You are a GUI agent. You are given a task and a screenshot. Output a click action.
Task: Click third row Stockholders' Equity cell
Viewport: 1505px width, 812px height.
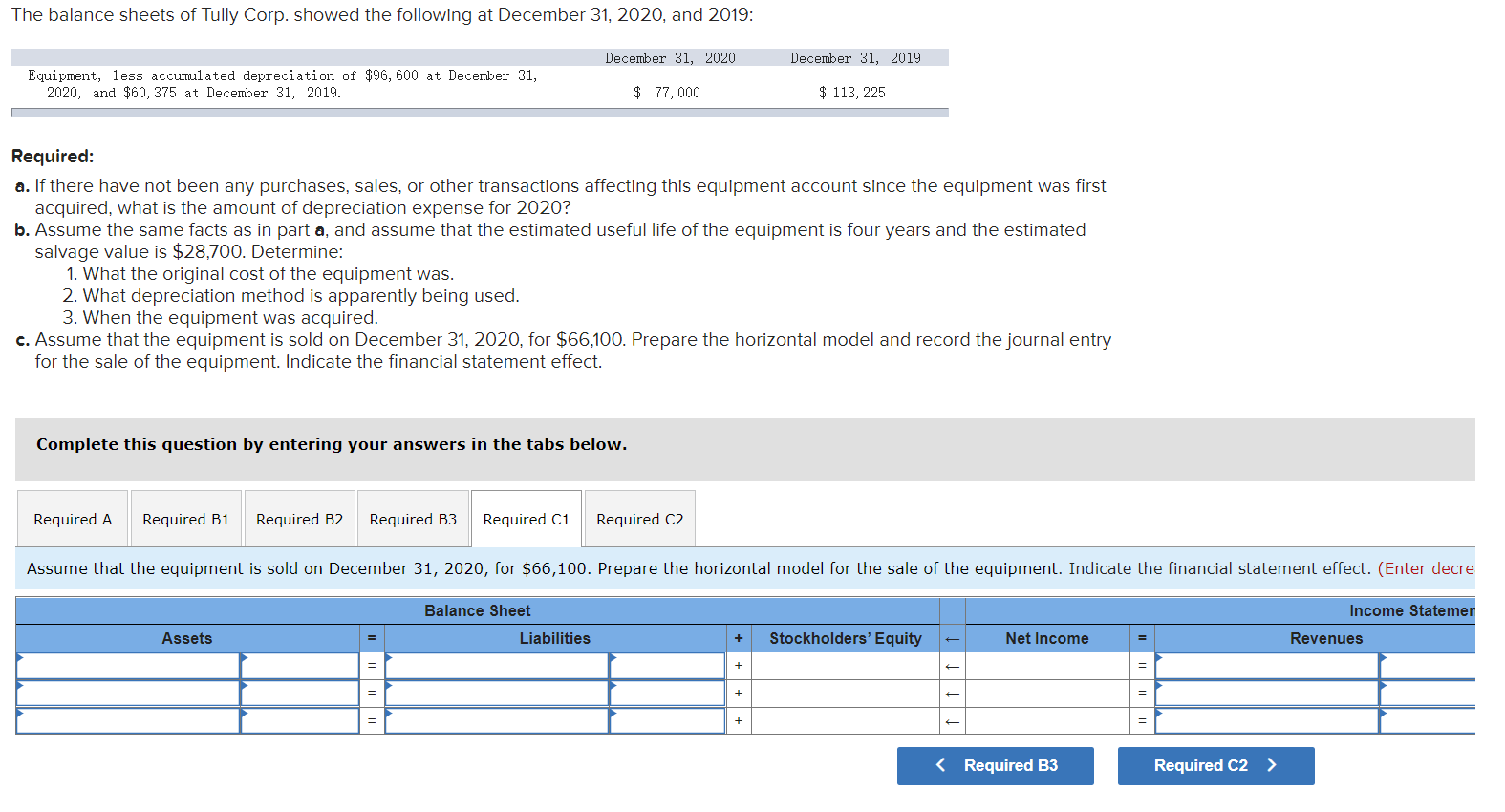point(846,721)
